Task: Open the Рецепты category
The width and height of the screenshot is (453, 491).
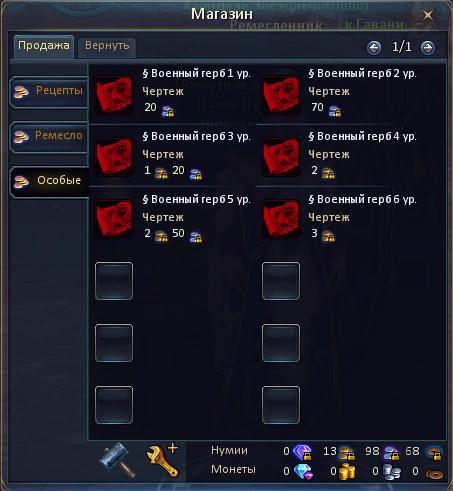Action: tap(49, 92)
